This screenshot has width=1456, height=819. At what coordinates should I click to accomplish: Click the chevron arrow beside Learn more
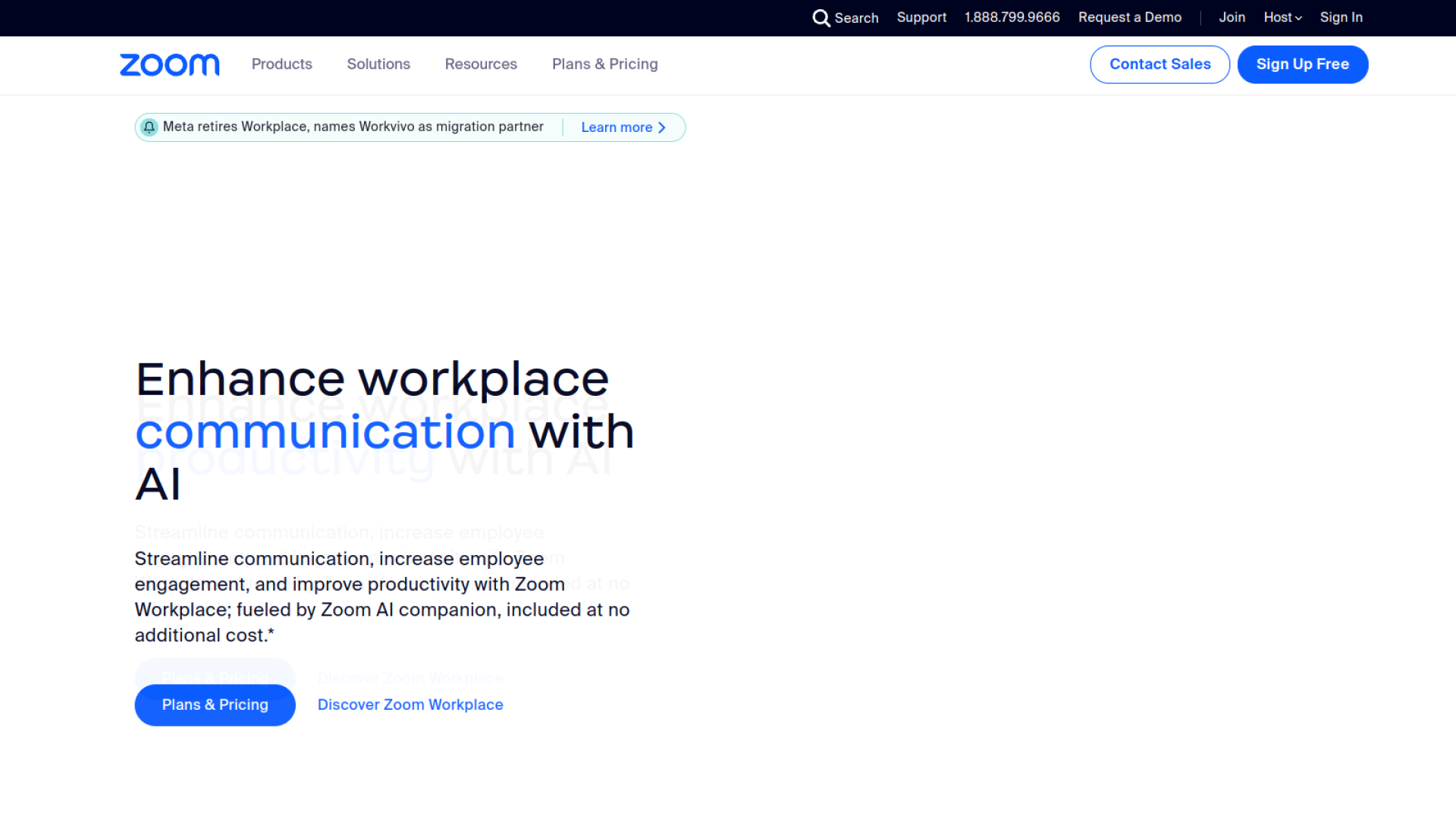[662, 127]
